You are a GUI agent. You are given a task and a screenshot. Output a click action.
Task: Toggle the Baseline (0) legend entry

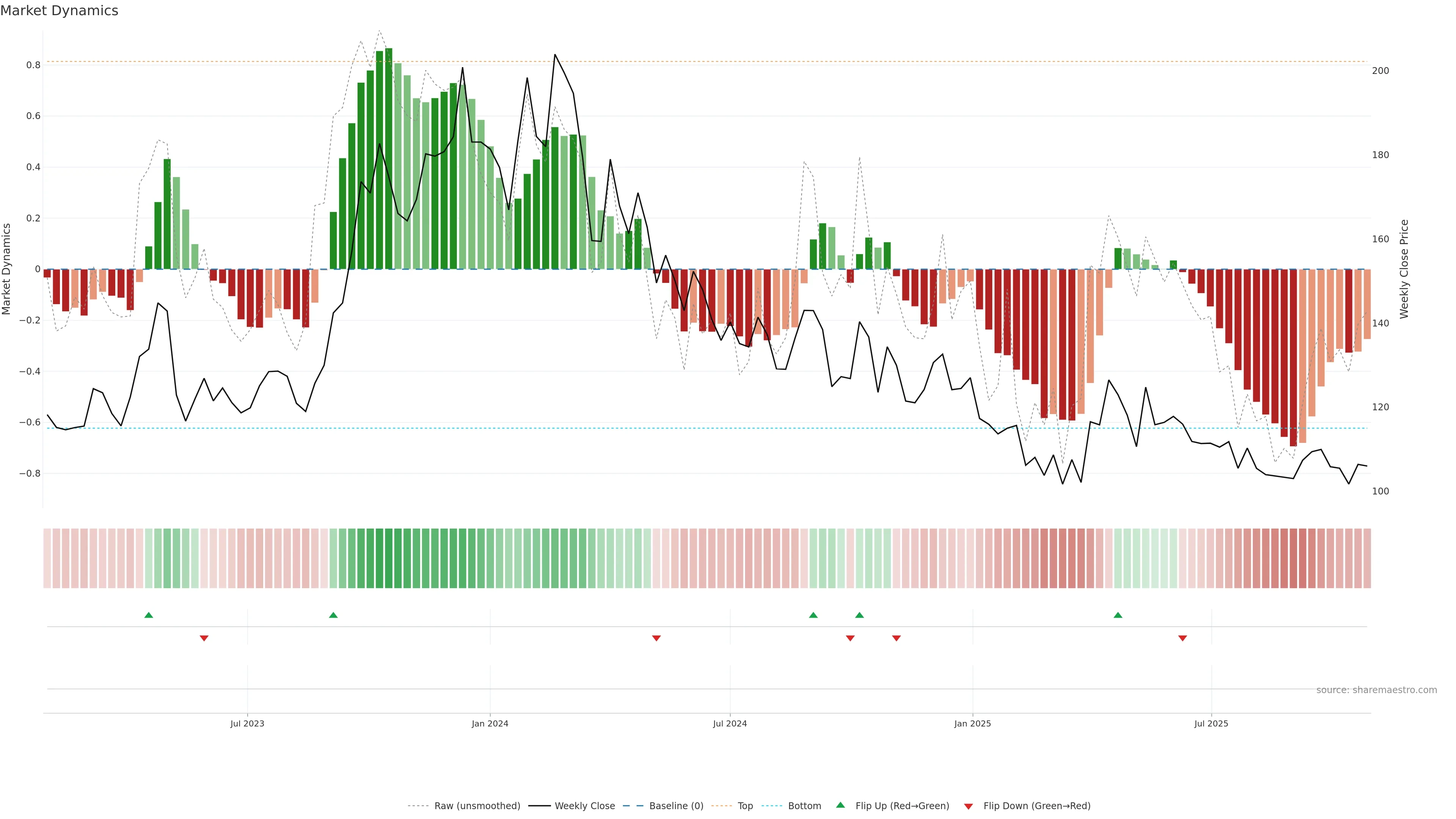click(676, 805)
